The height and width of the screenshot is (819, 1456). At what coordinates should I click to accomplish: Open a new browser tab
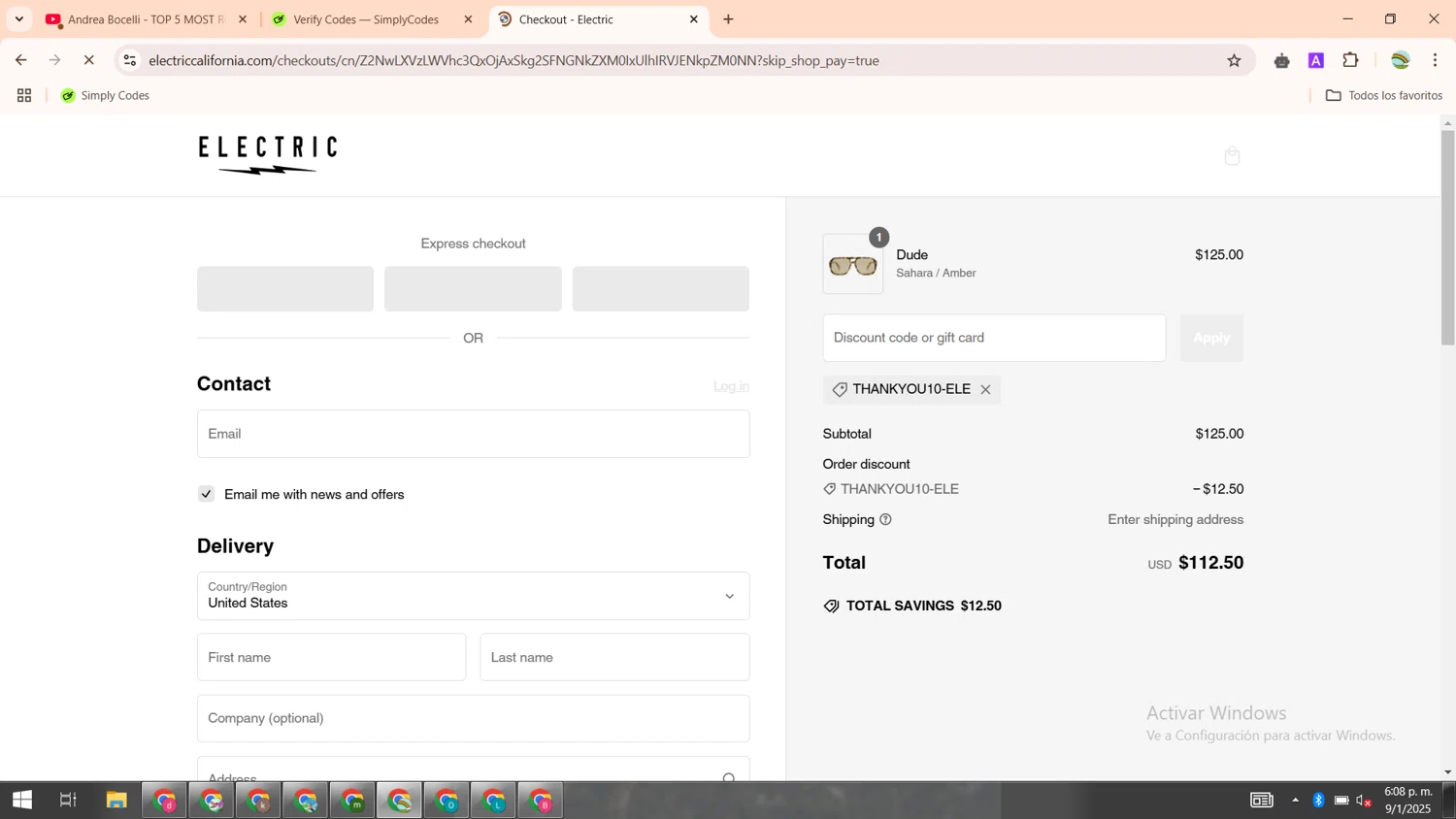click(x=728, y=19)
